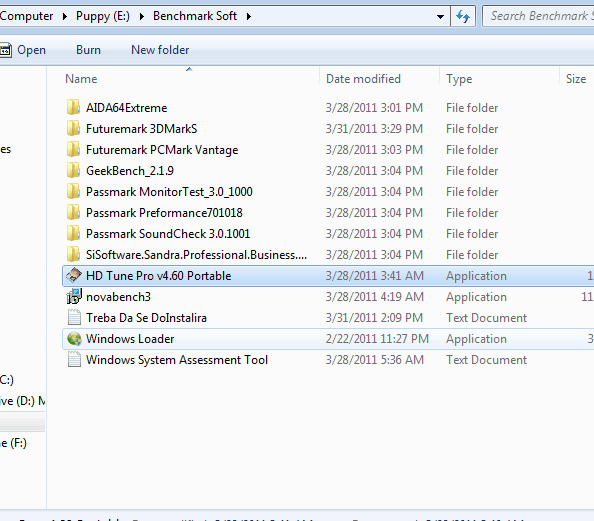The image size is (594, 521).
Task: Sort by the Type column header
Action: click(459, 79)
